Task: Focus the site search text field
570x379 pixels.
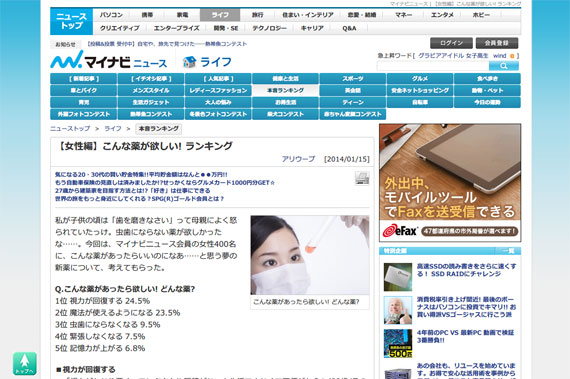Action: click(433, 66)
